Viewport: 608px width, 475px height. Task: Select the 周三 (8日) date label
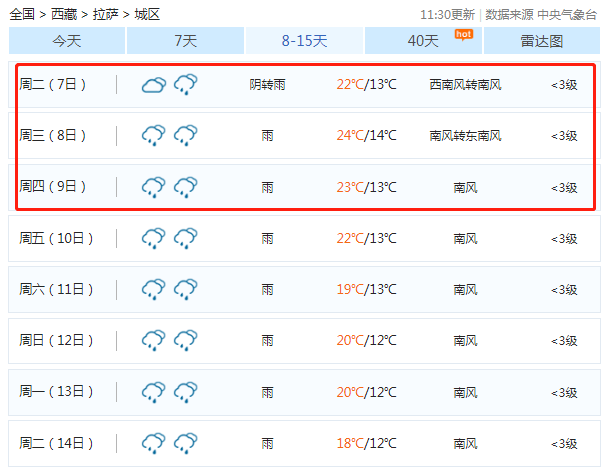pos(52,135)
